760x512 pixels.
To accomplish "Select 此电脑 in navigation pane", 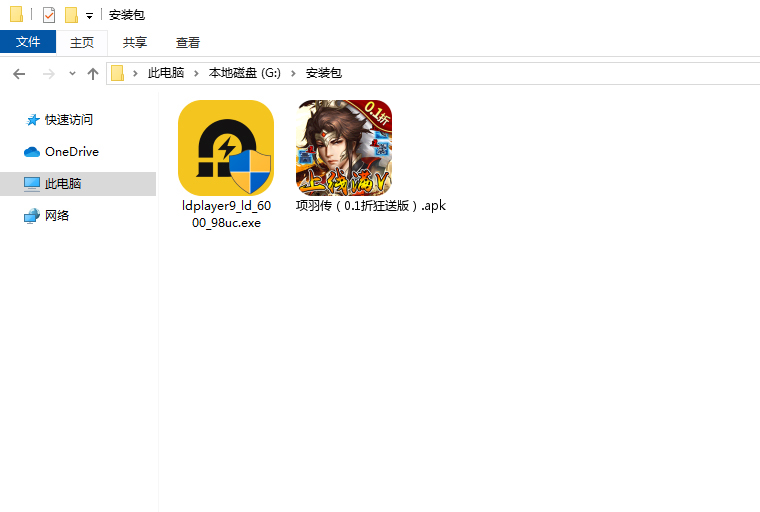I will pos(63,184).
